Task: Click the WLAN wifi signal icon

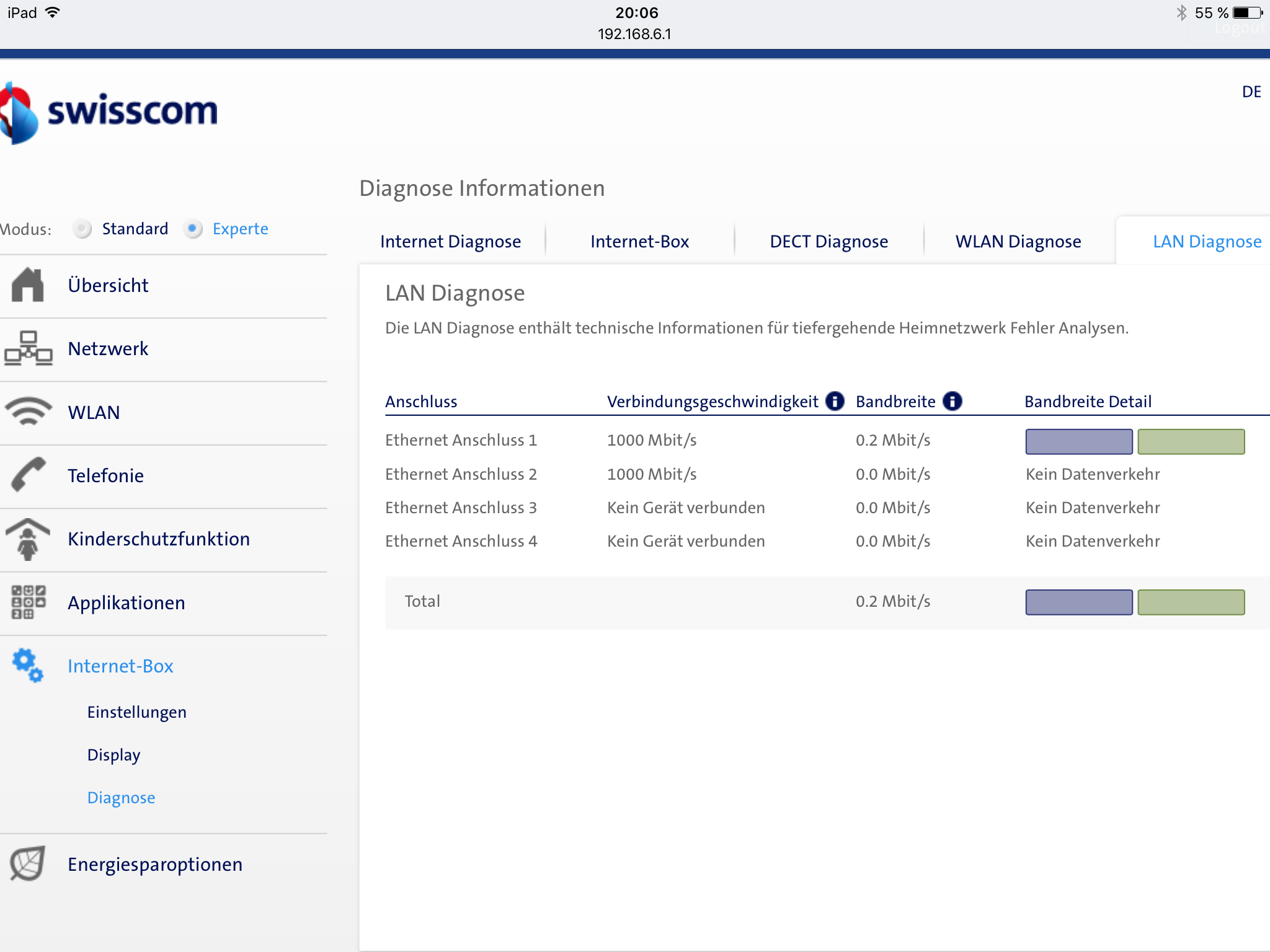Action: click(28, 412)
